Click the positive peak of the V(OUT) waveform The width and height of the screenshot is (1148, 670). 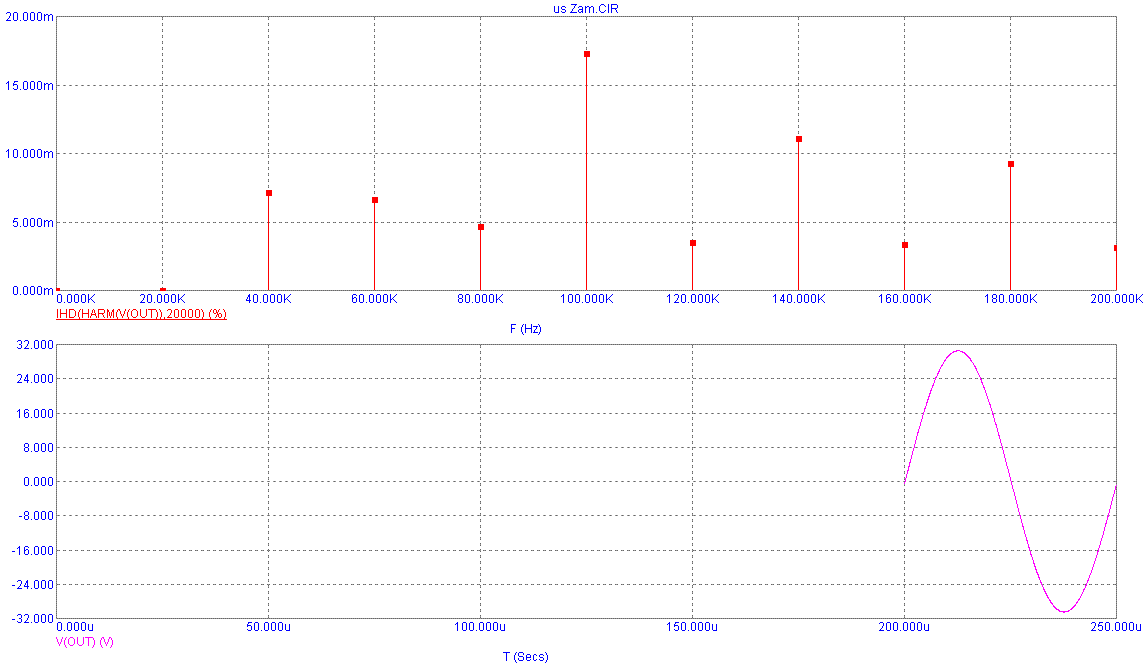coord(958,351)
